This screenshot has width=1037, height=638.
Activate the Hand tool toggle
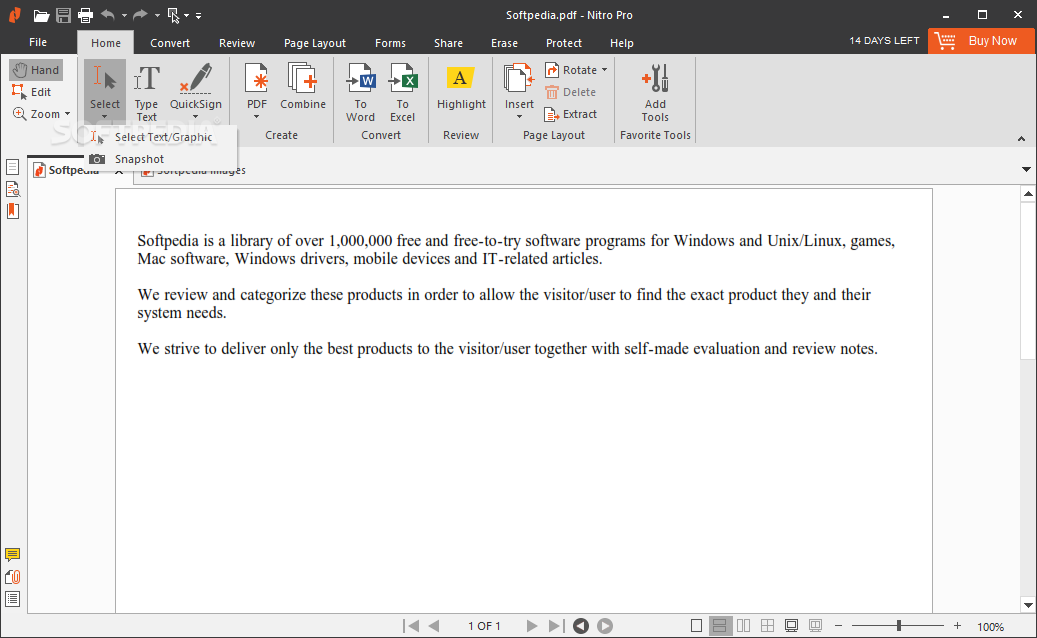(x=36, y=70)
